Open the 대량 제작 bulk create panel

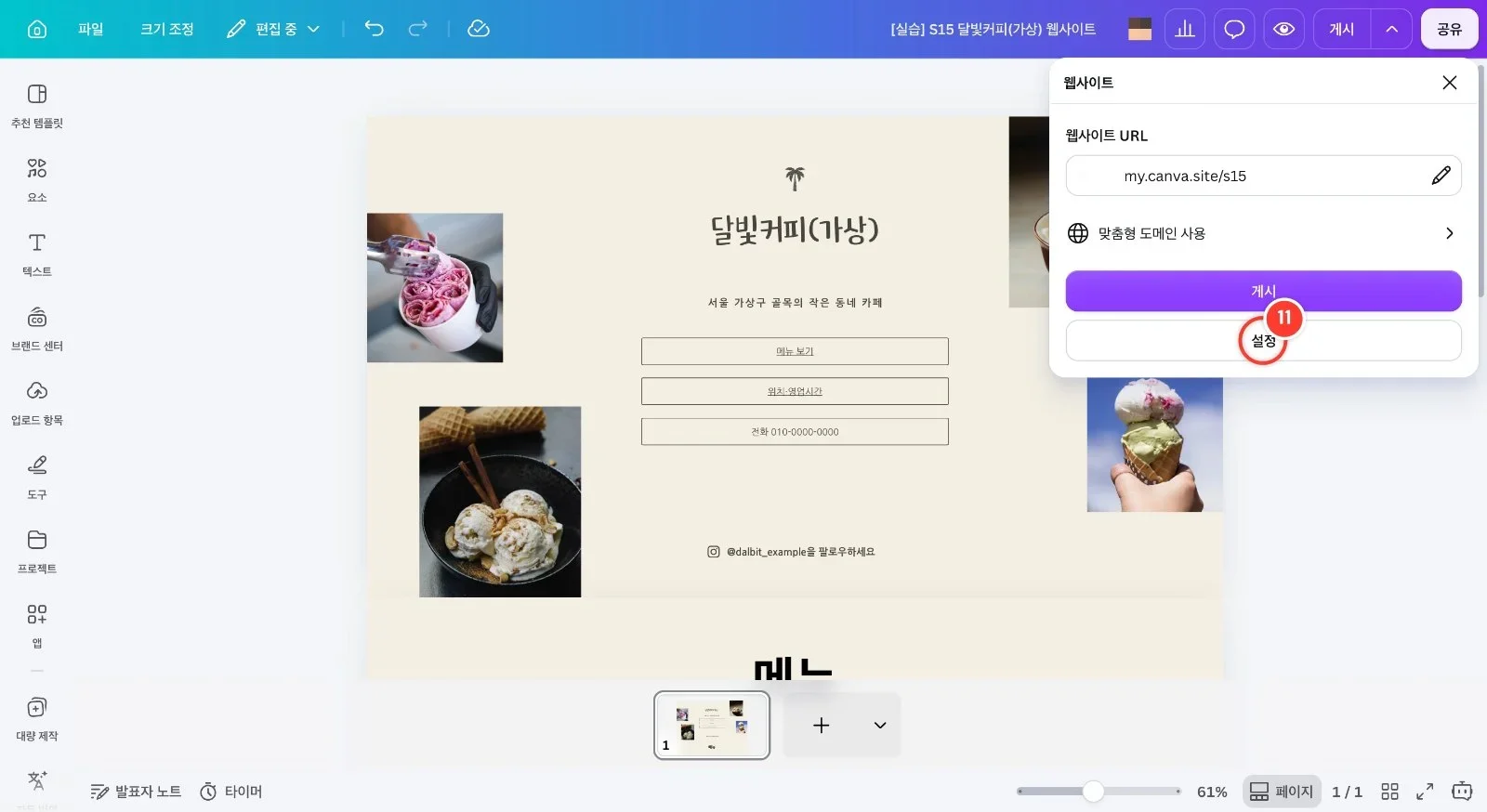(37, 719)
